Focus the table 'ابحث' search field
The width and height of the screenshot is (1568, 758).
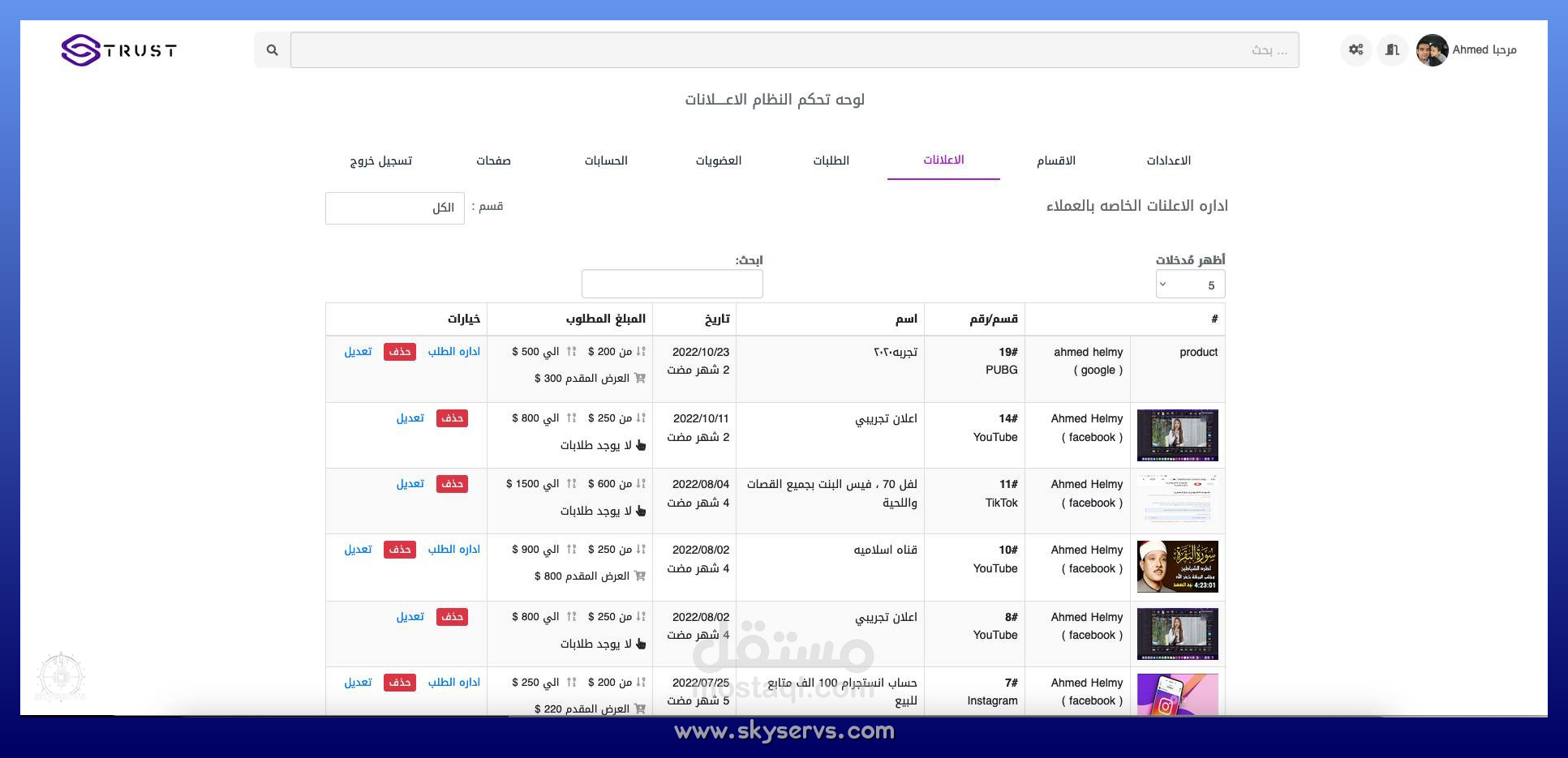point(672,284)
